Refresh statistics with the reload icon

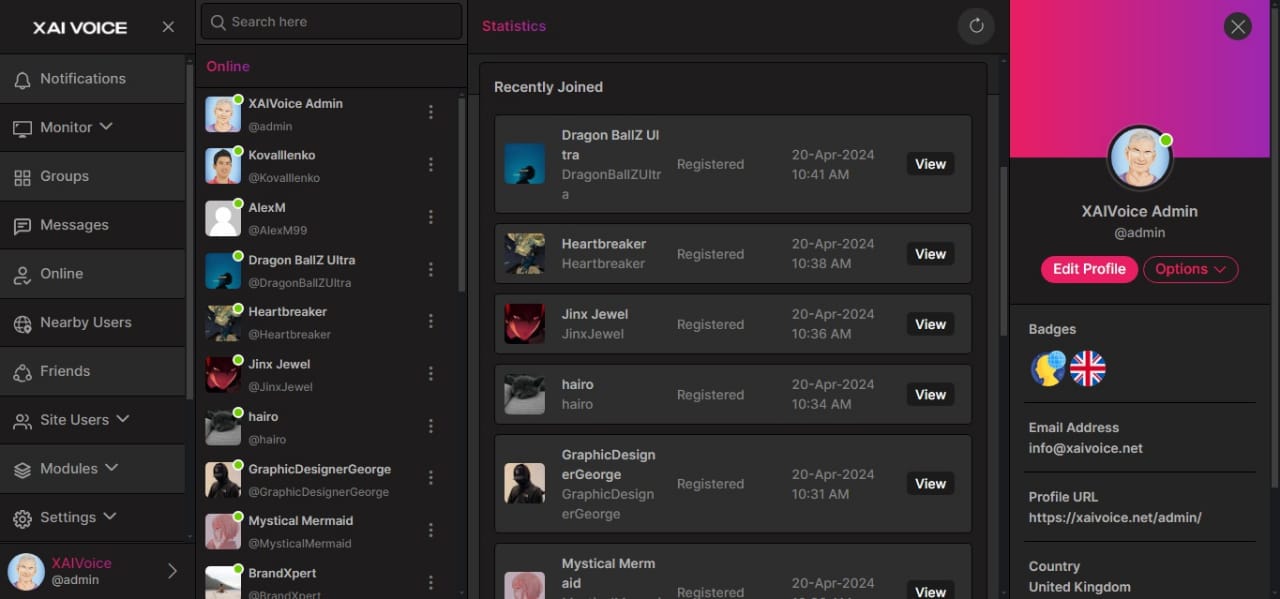(x=976, y=26)
